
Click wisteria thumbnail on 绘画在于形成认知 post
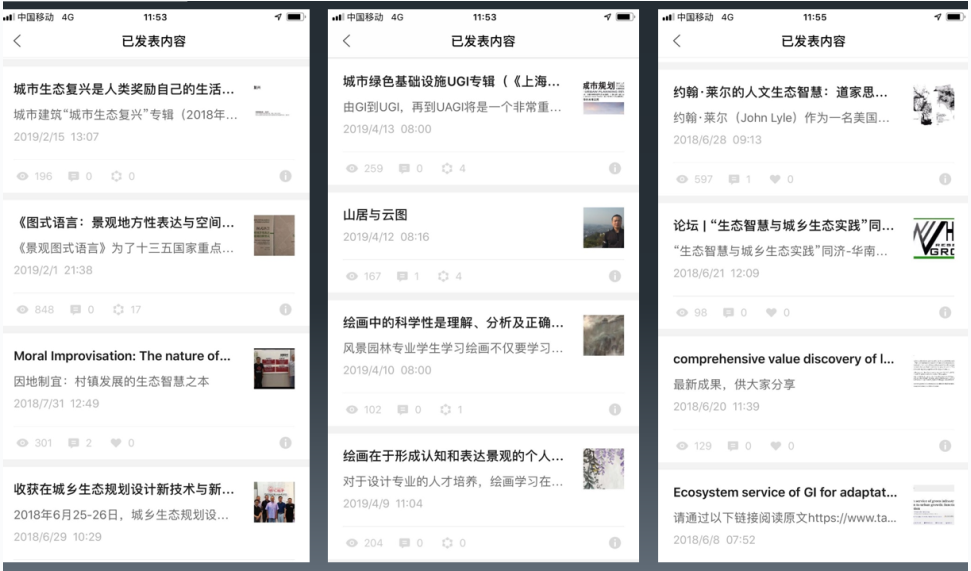(x=604, y=469)
